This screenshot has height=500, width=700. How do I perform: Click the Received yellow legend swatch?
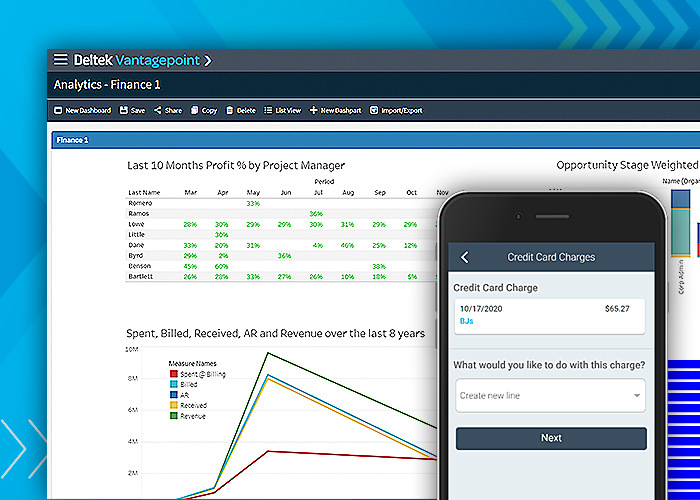pyautogui.click(x=174, y=405)
